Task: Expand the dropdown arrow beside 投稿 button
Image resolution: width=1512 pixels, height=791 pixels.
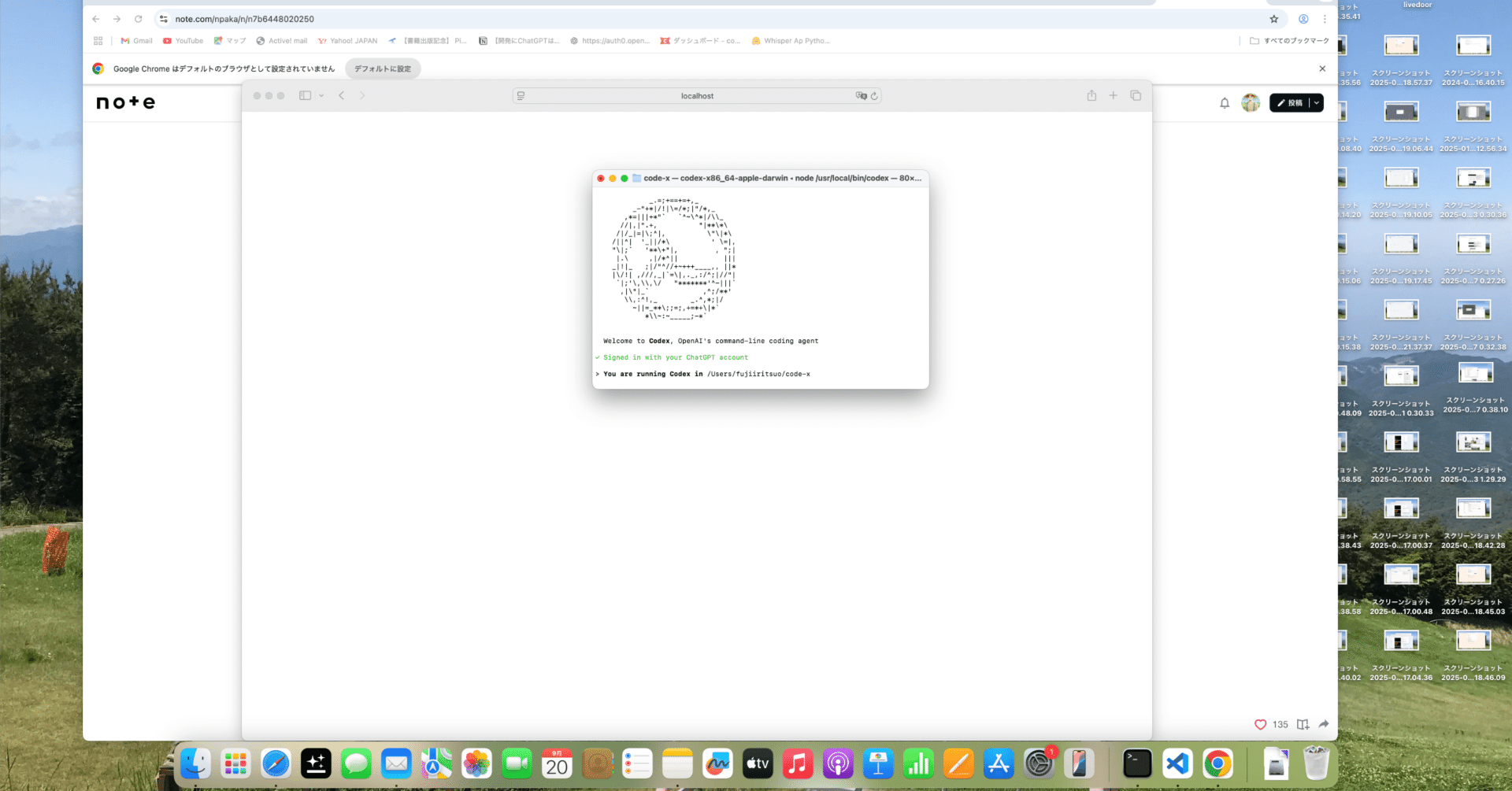Action: (x=1317, y=103)
